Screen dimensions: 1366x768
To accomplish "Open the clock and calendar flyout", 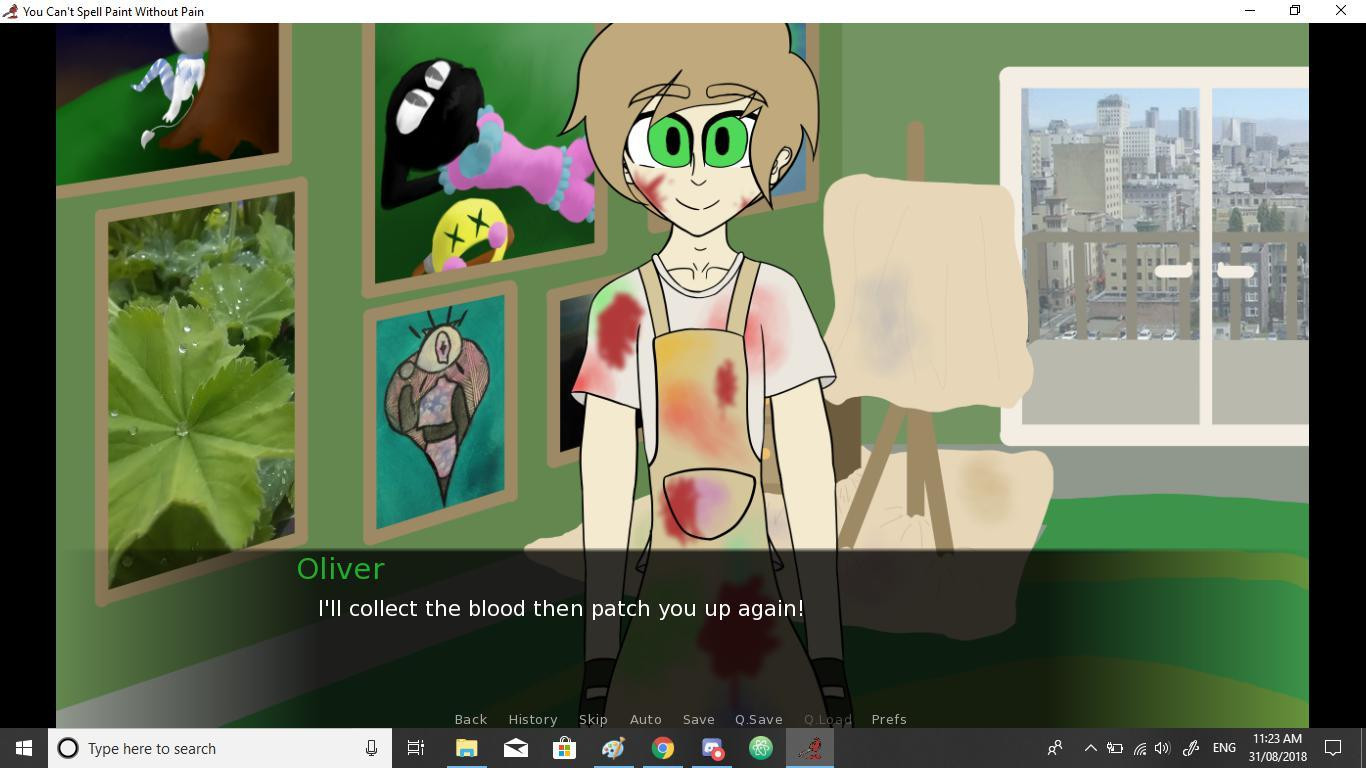I will [1277, 748].
